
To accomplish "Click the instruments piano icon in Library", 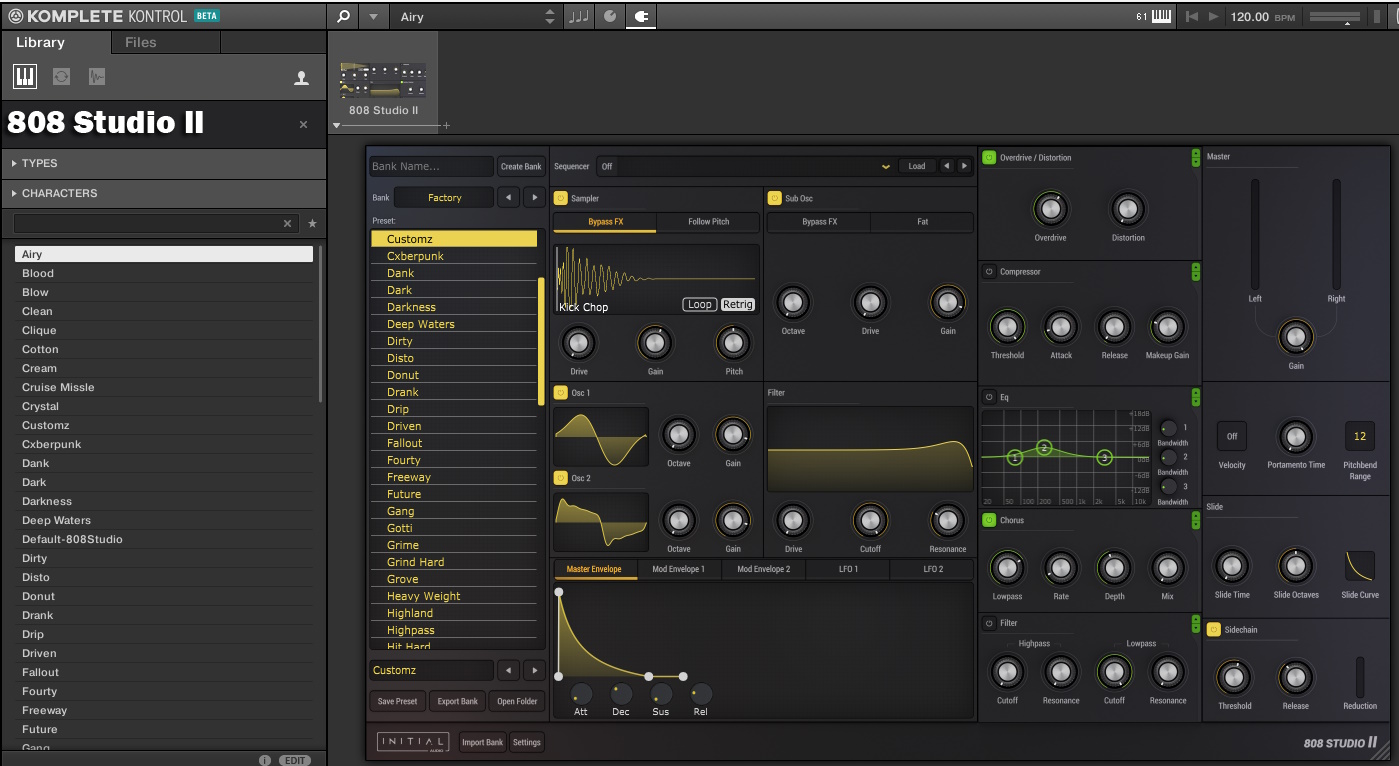I will [x=25, y=77].
